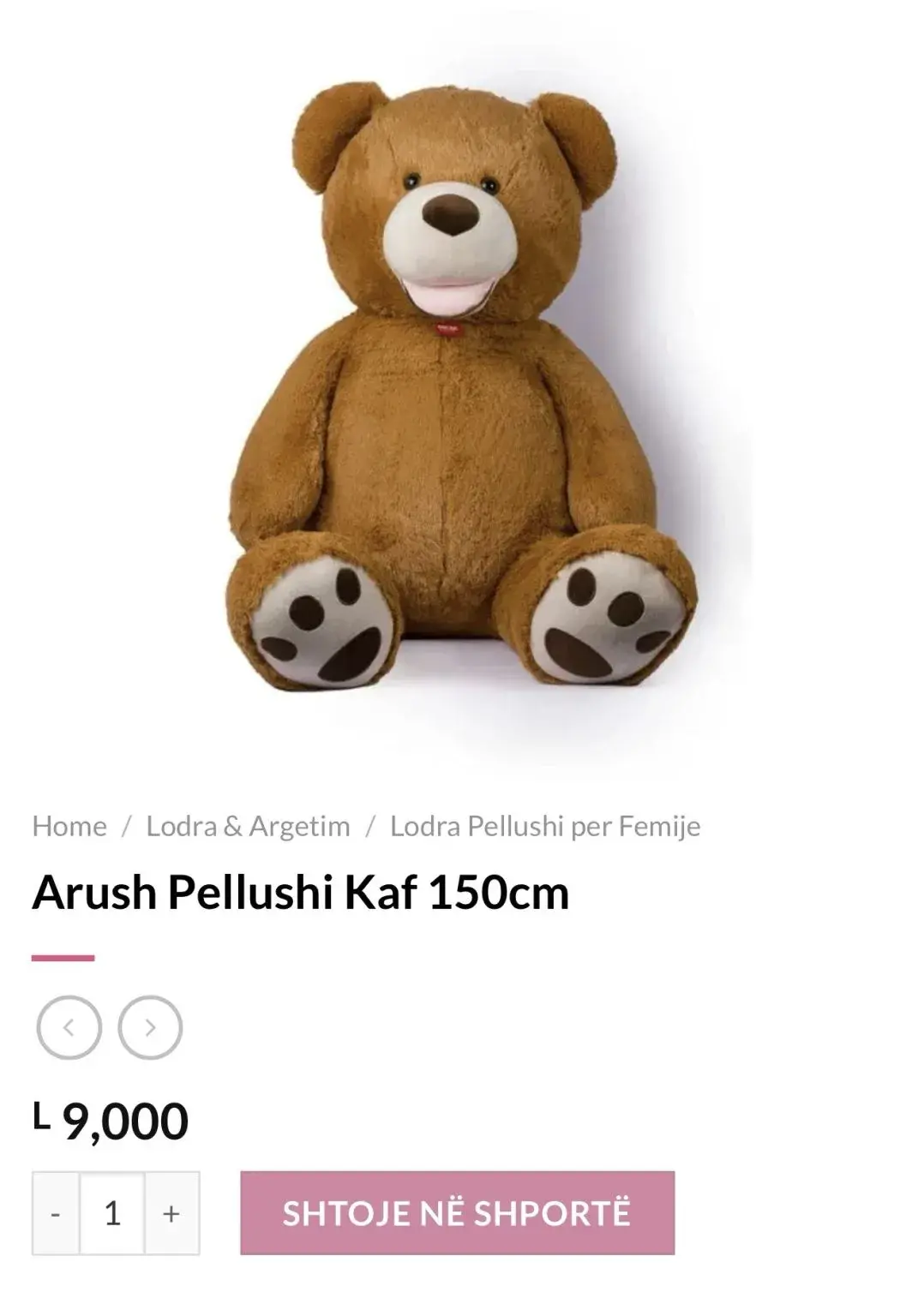Increase quantity with the plus button

pos(171,1213)
